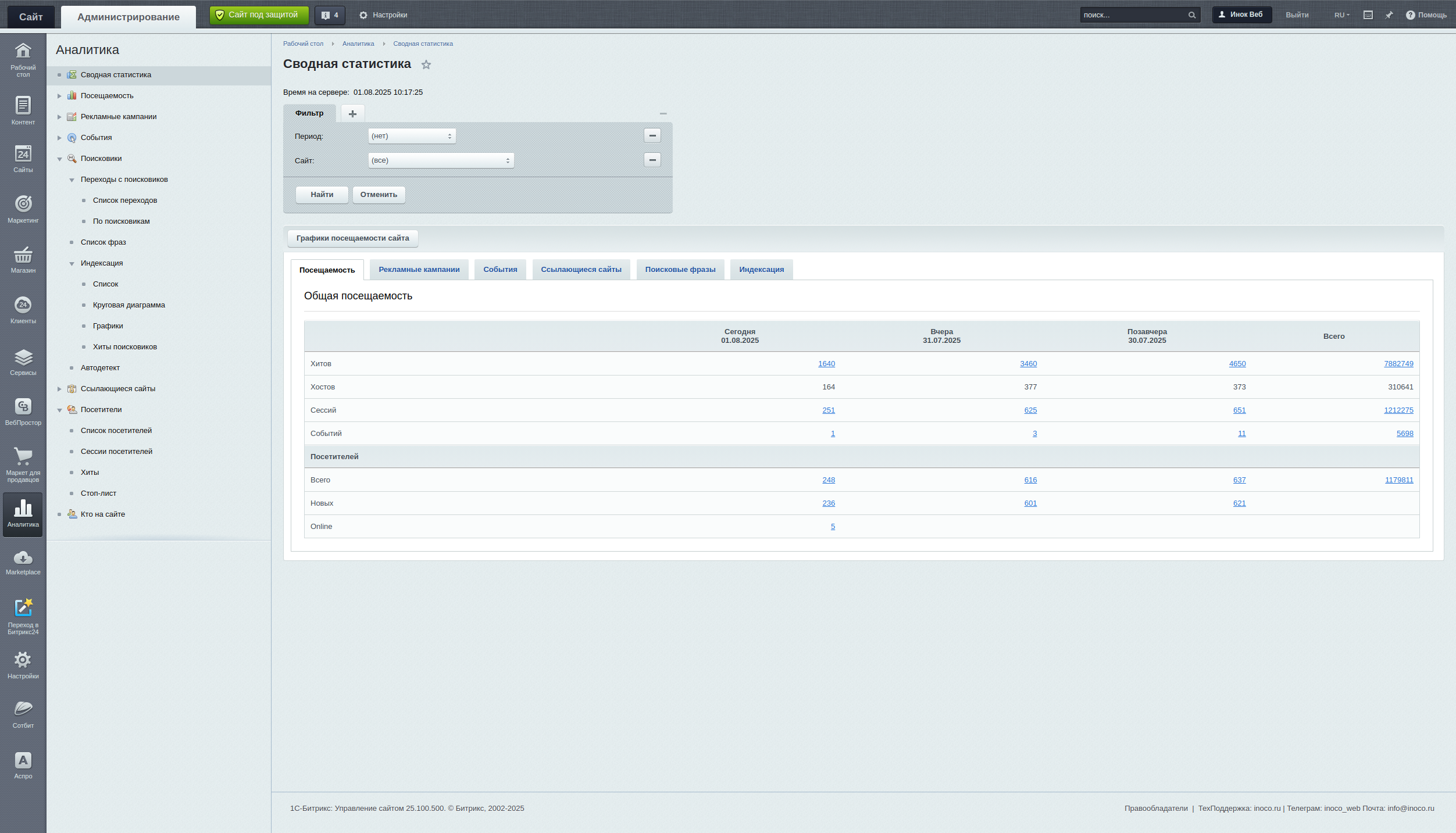Expand the Посещаемость tree node
1456x833 pixels.
[59, 96]
